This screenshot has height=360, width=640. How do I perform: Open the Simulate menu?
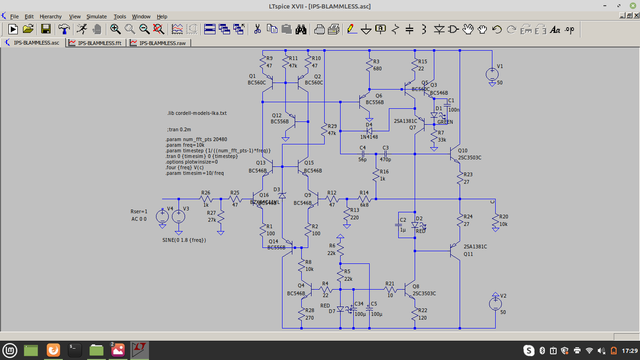click(x=96, y=16)
